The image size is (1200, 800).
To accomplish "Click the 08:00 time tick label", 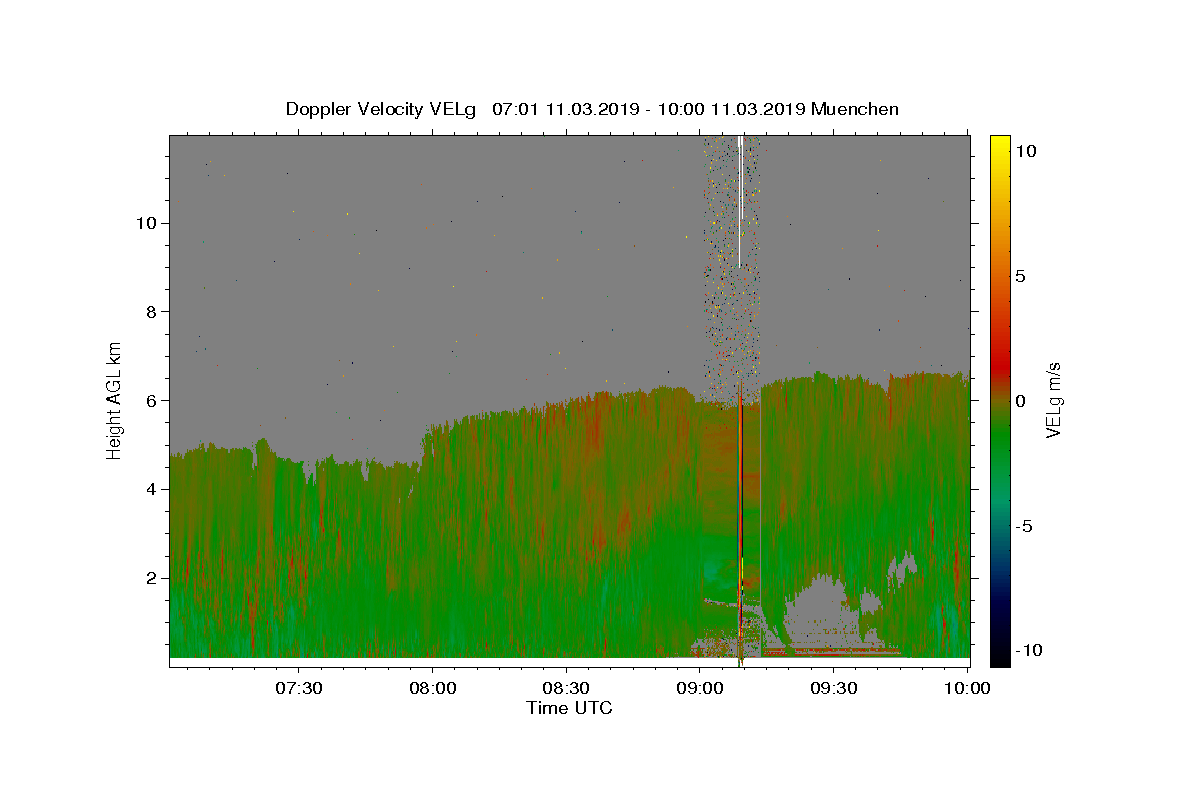I will 433,688.
